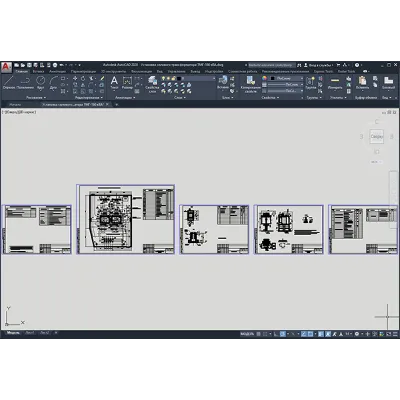Select the Circle (Круг) tool
The height and width of the screenshot is (400, 400).
click(41, 83)
